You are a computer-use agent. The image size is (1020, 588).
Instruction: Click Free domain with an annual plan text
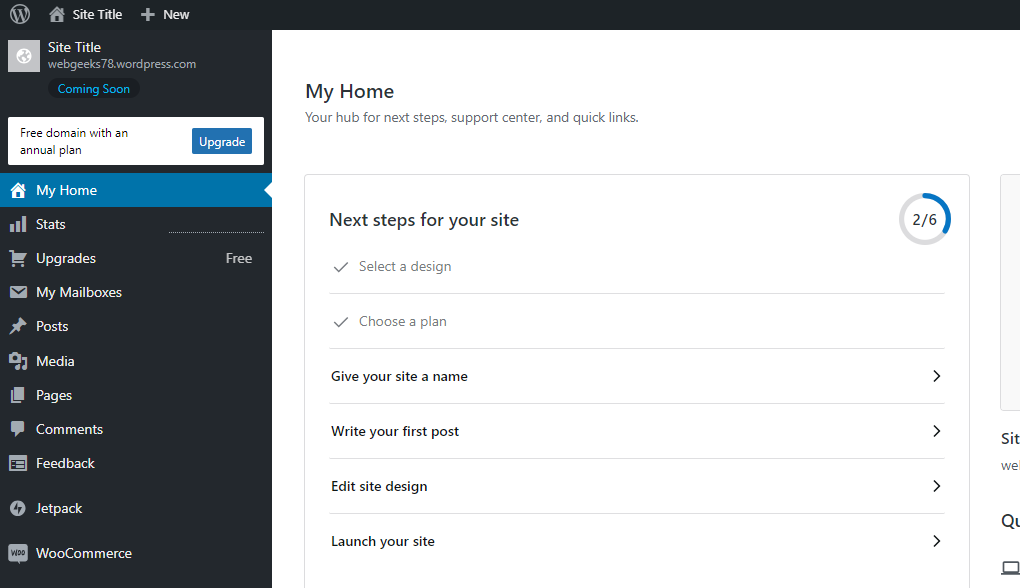click(x=74, y=141)
